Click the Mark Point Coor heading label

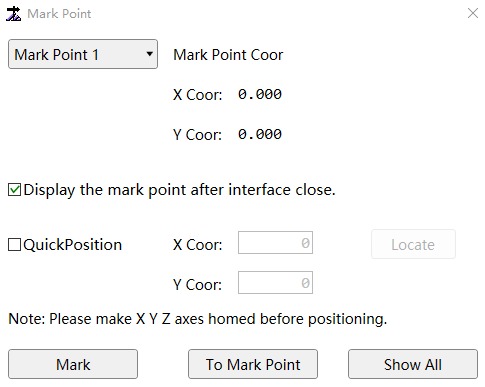click(x=228, y=55)
